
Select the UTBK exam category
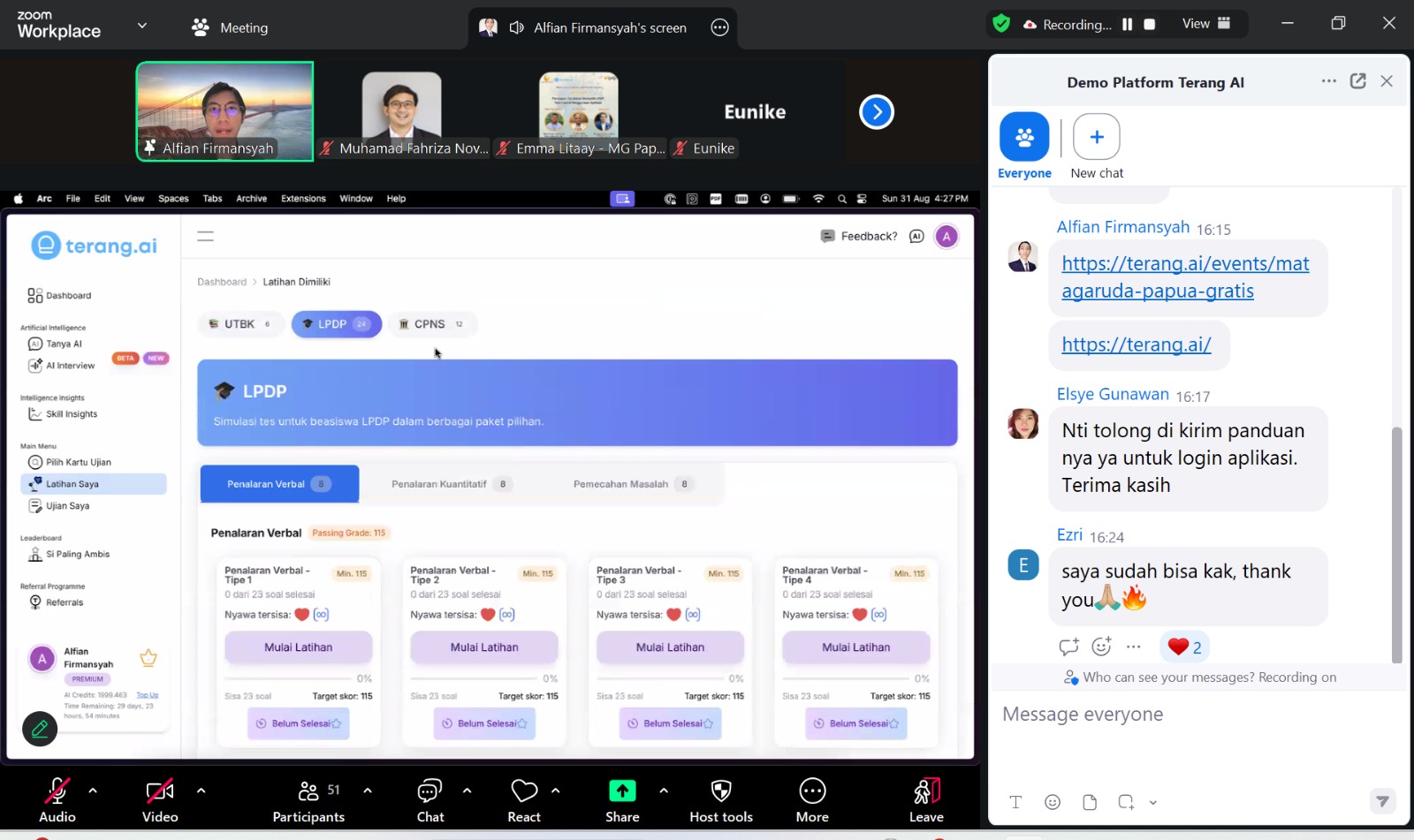[240, 324]
